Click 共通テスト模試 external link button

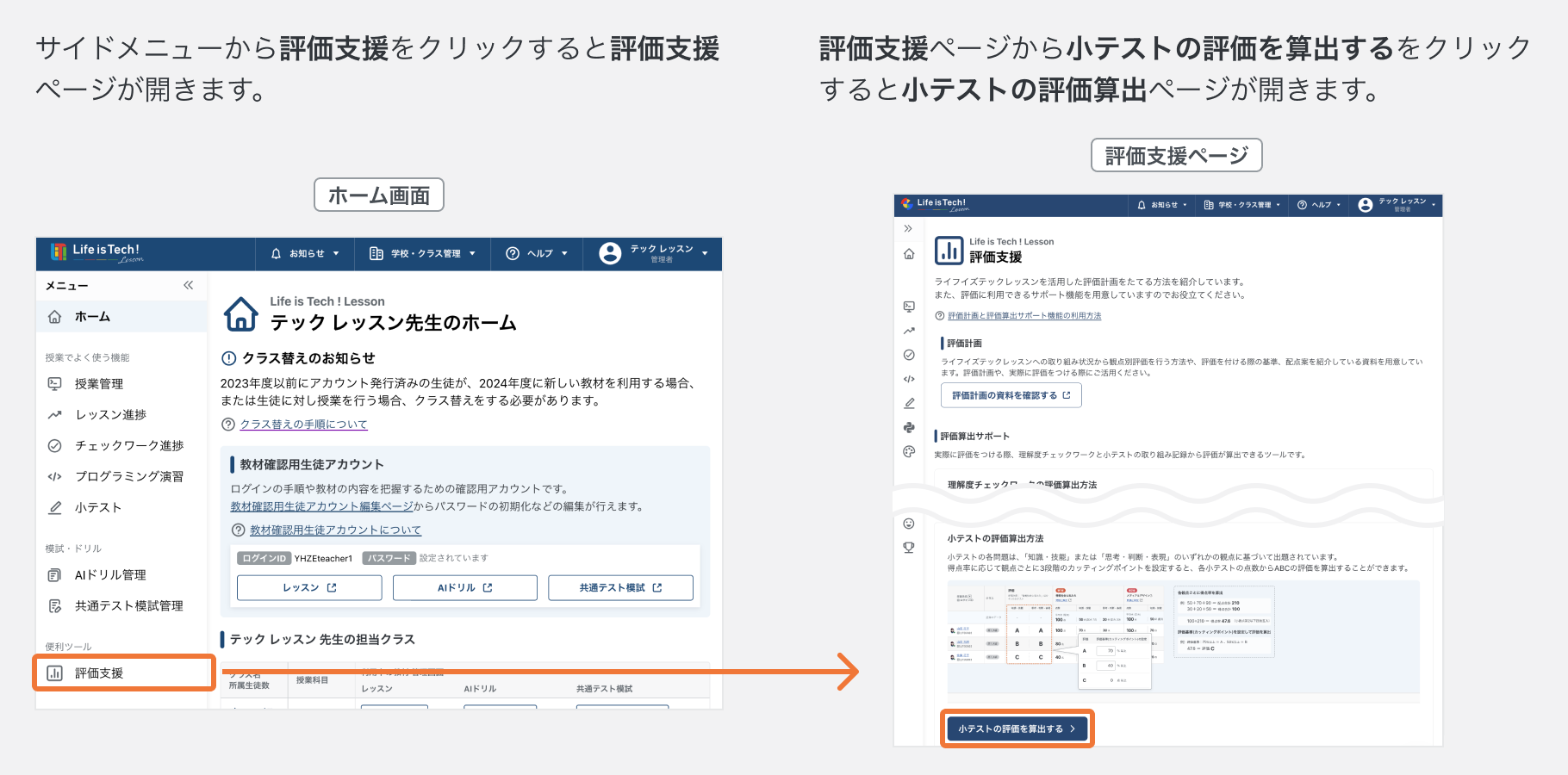(620, 588)
